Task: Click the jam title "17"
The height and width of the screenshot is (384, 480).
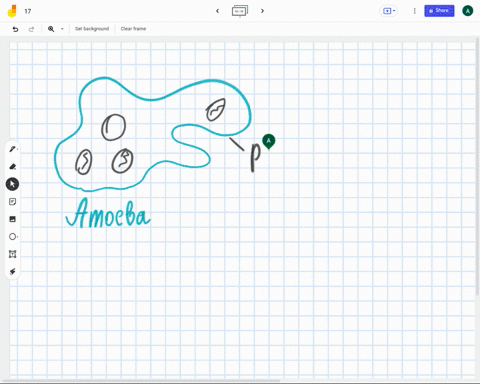Action: [28, 11]
